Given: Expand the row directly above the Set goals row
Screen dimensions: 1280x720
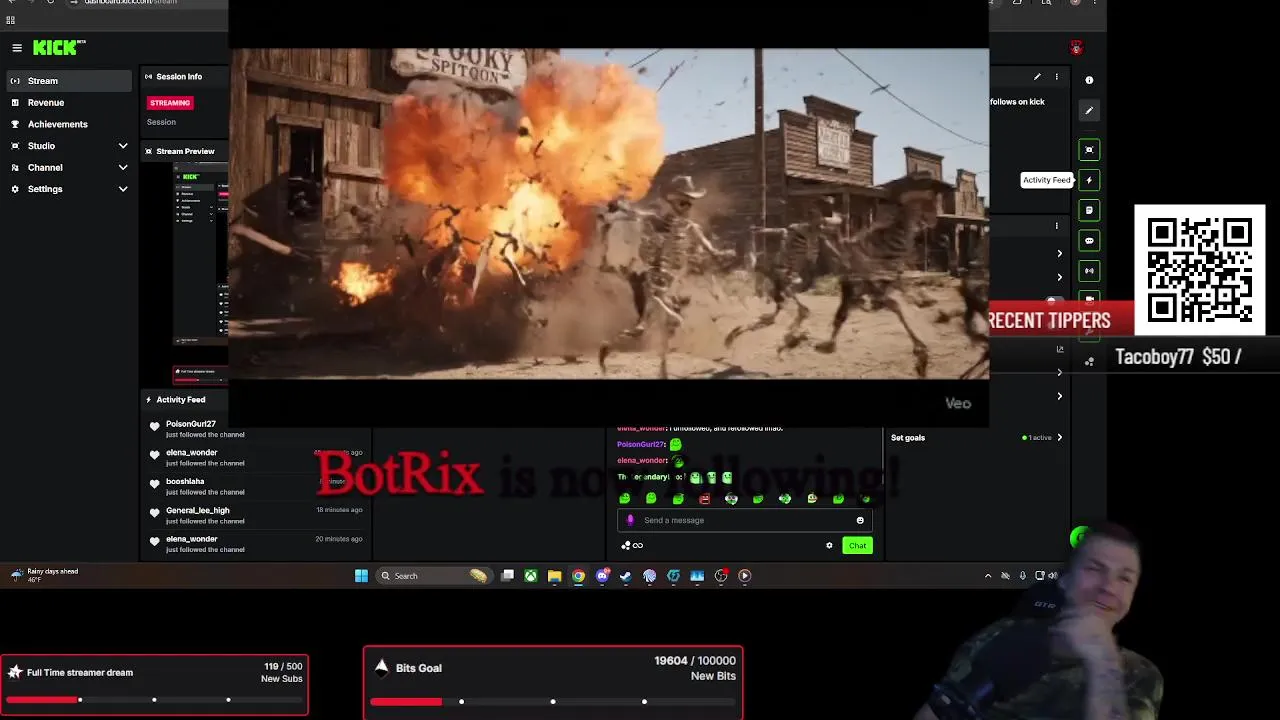Looking at the screenshot, I should [1060, 396].
